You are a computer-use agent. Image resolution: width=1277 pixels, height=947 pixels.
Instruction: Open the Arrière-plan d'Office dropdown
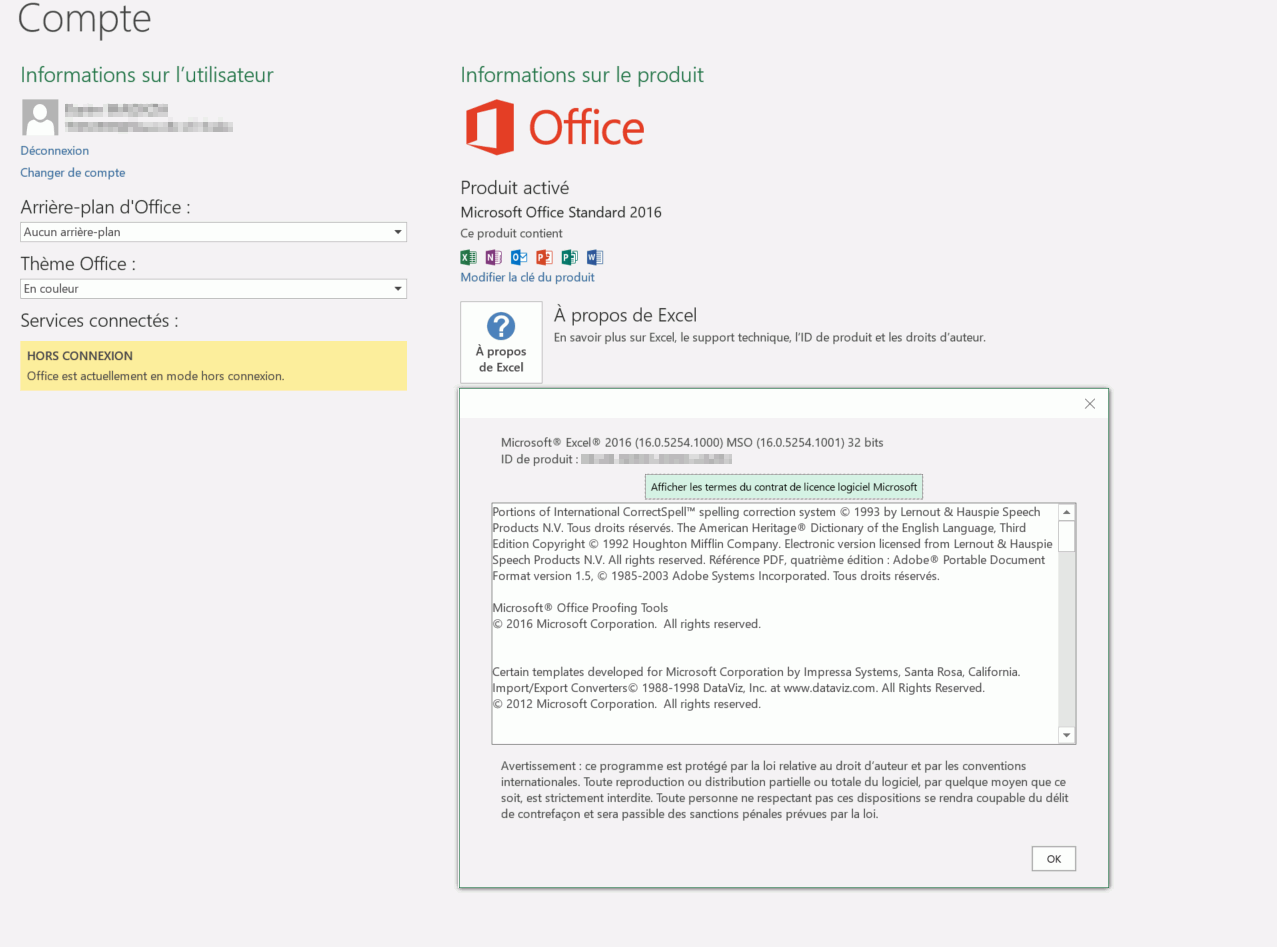point(213,232)
